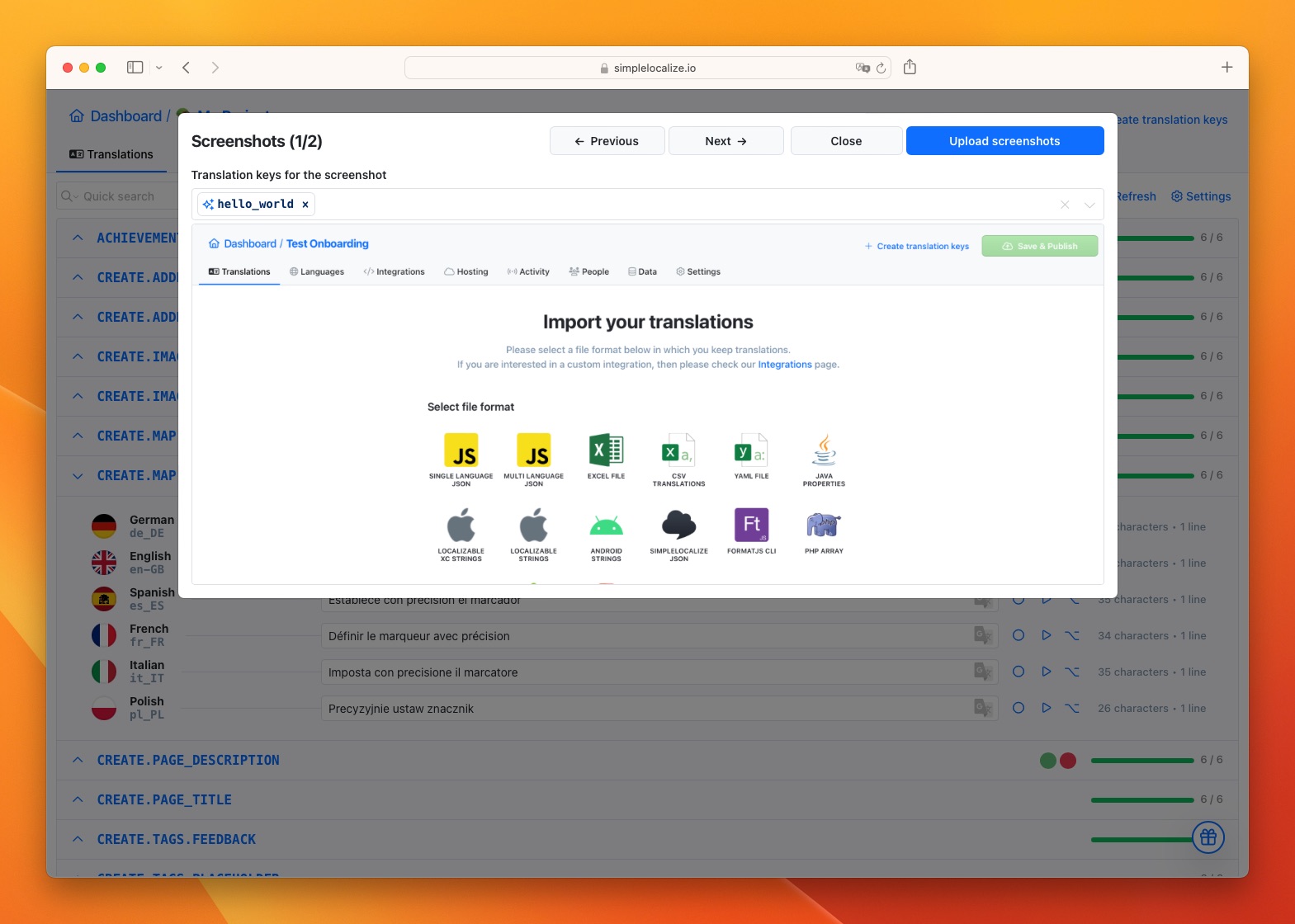Open Safari sidebar options dropdown chevron
Viewport: 1295px width, 924px height.
click(x=158, y=68)
